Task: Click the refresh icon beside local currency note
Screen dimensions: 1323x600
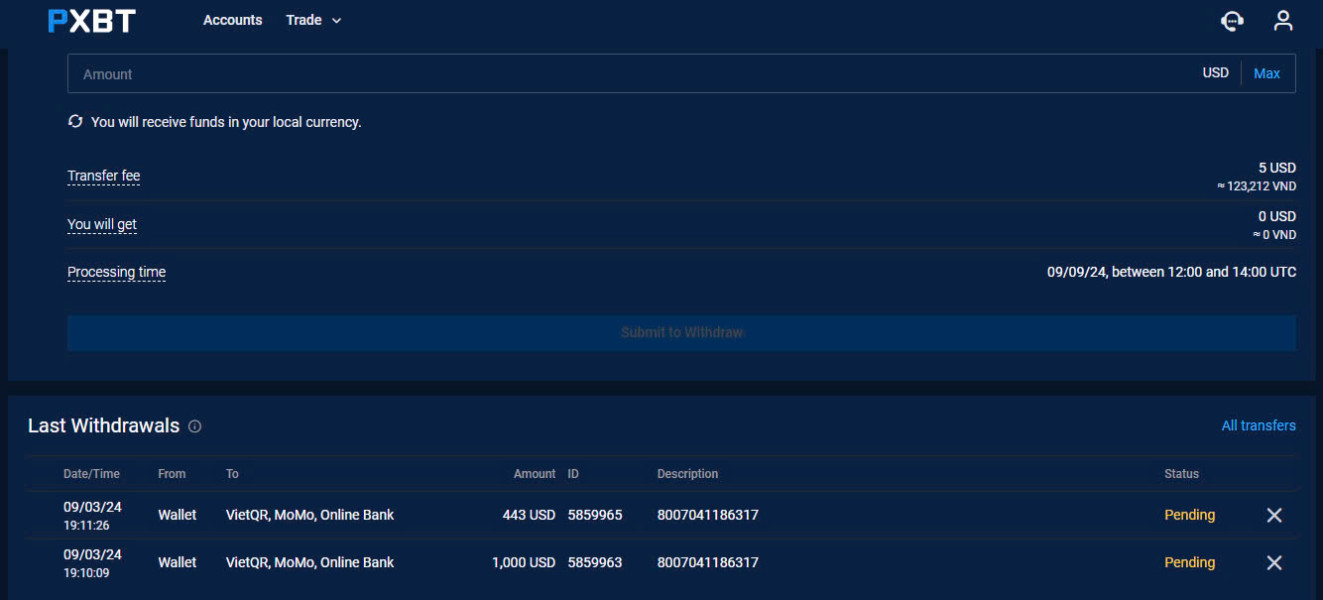Action: point(75,121)
